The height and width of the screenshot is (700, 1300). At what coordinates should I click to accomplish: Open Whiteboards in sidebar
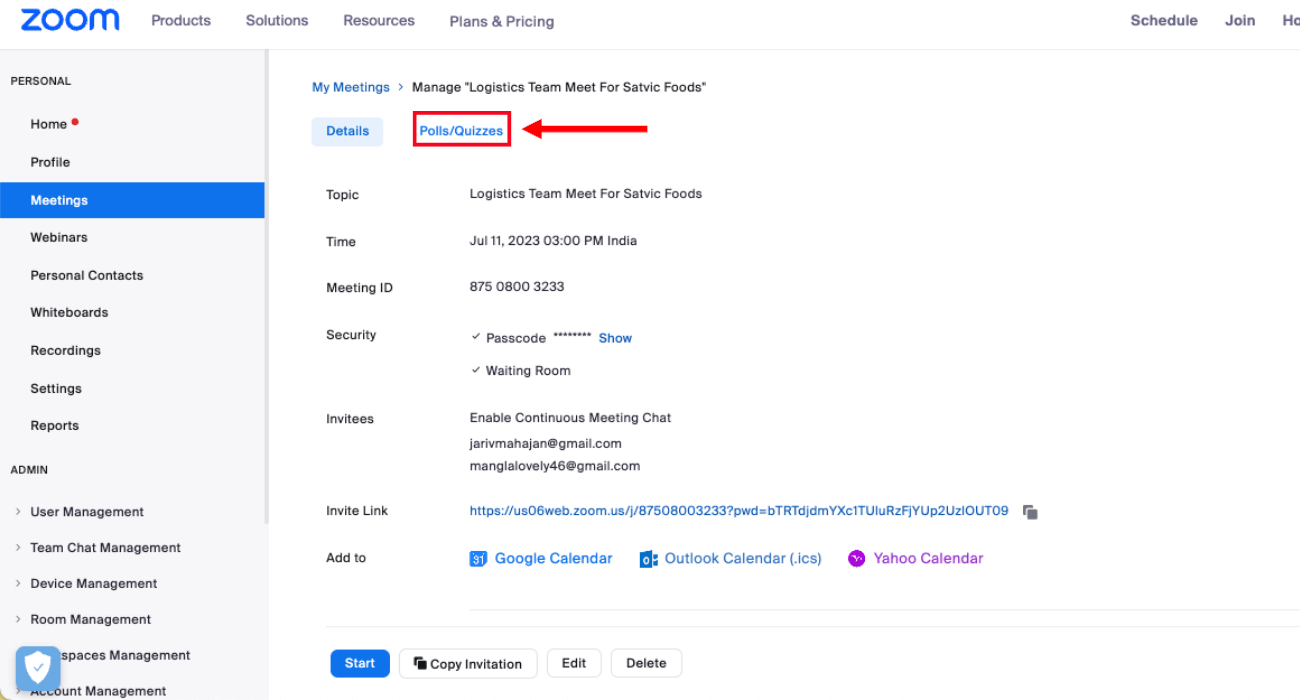pos(69,312)
